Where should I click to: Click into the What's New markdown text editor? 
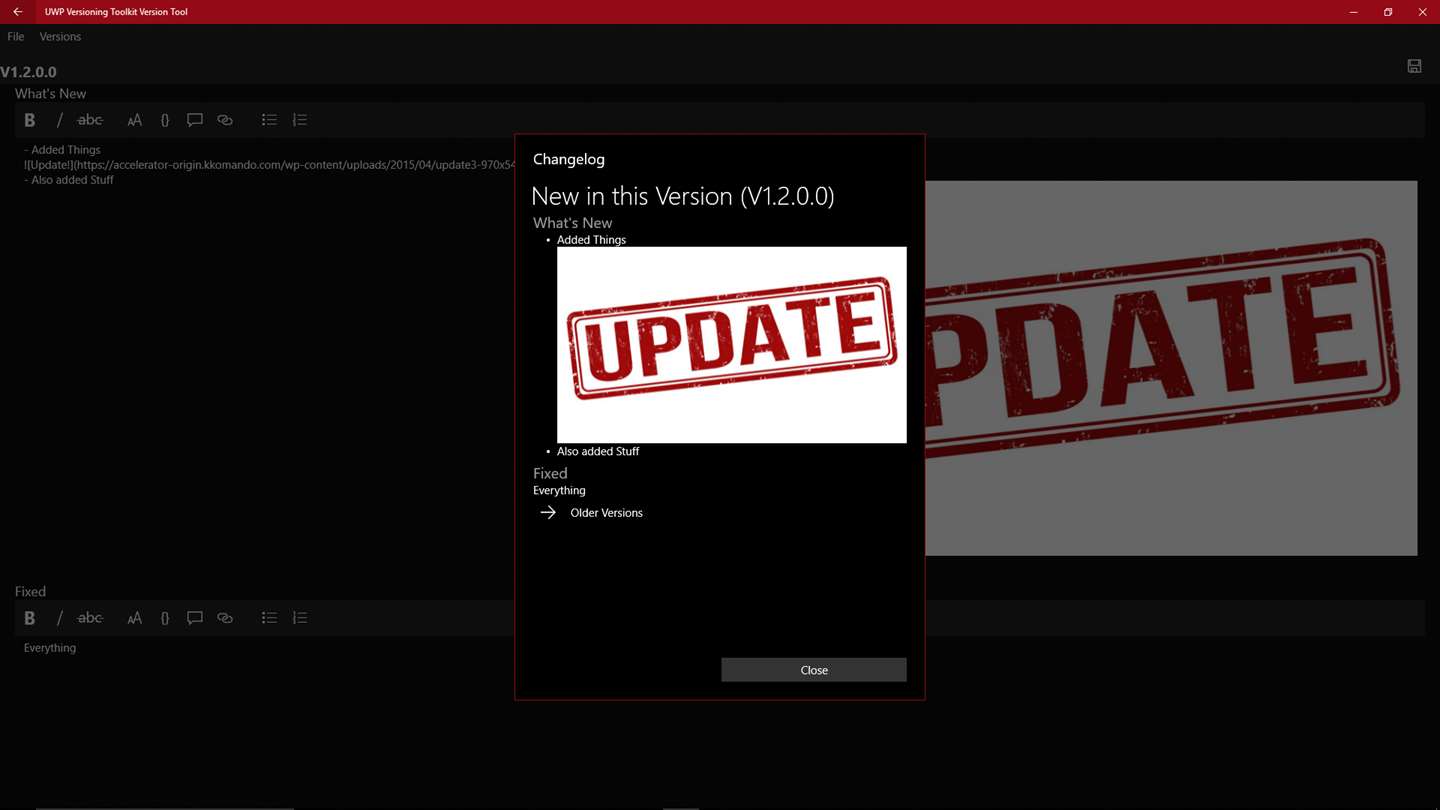(265, 360)
